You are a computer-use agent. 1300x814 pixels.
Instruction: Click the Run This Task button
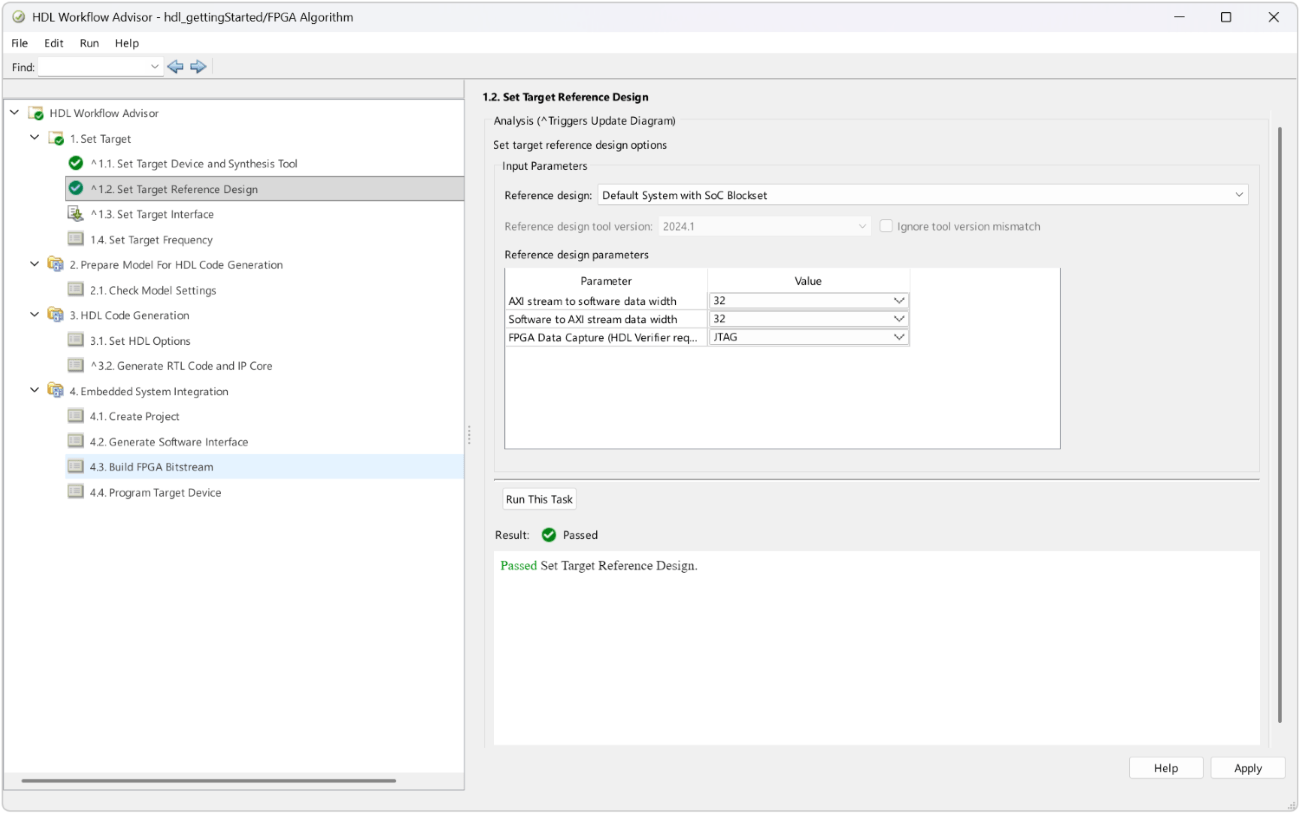tap(539, 499)
